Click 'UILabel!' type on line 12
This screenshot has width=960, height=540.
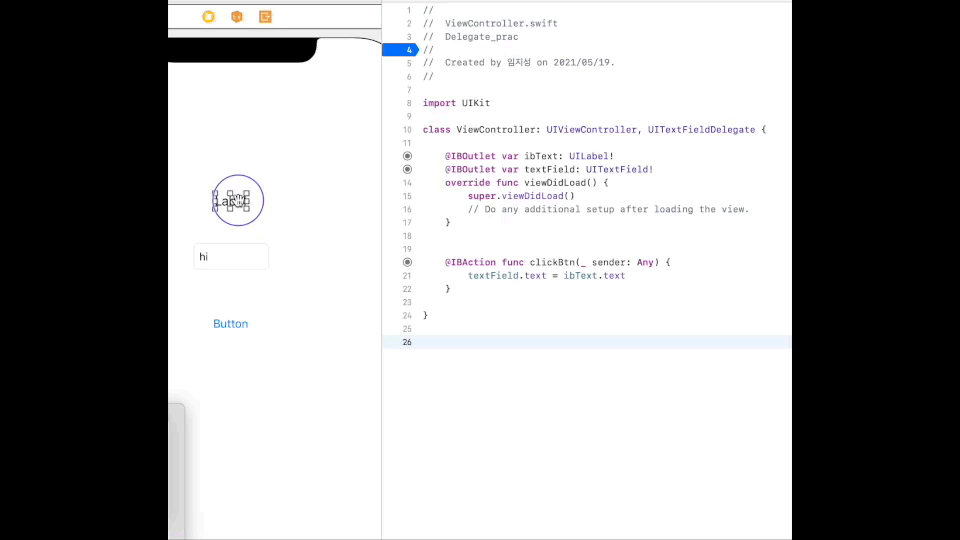tap(591, 156)
